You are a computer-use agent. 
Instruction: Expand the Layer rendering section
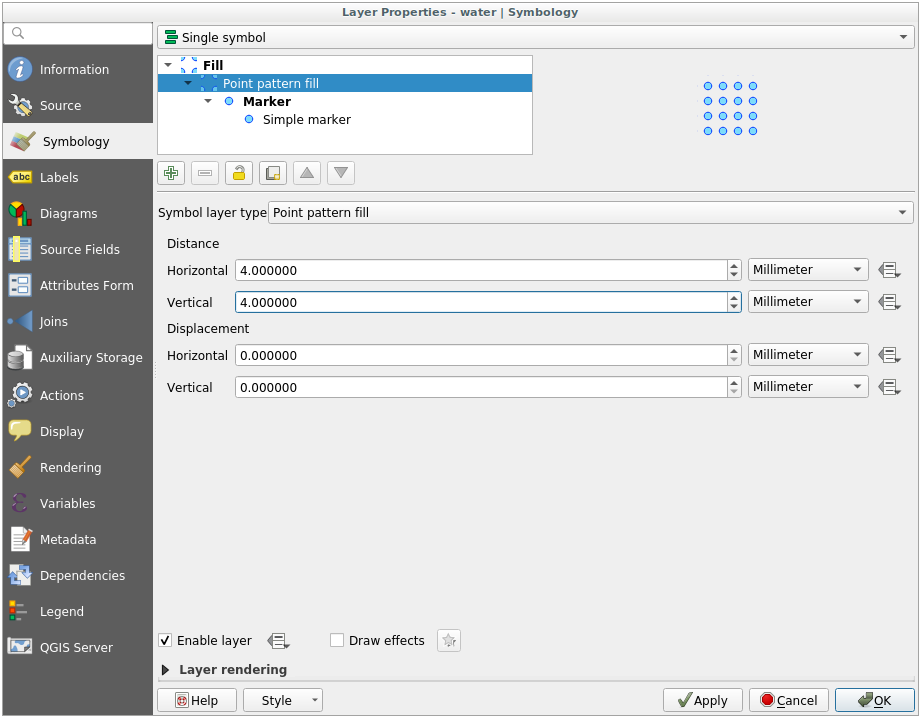[x=166, y=670]
